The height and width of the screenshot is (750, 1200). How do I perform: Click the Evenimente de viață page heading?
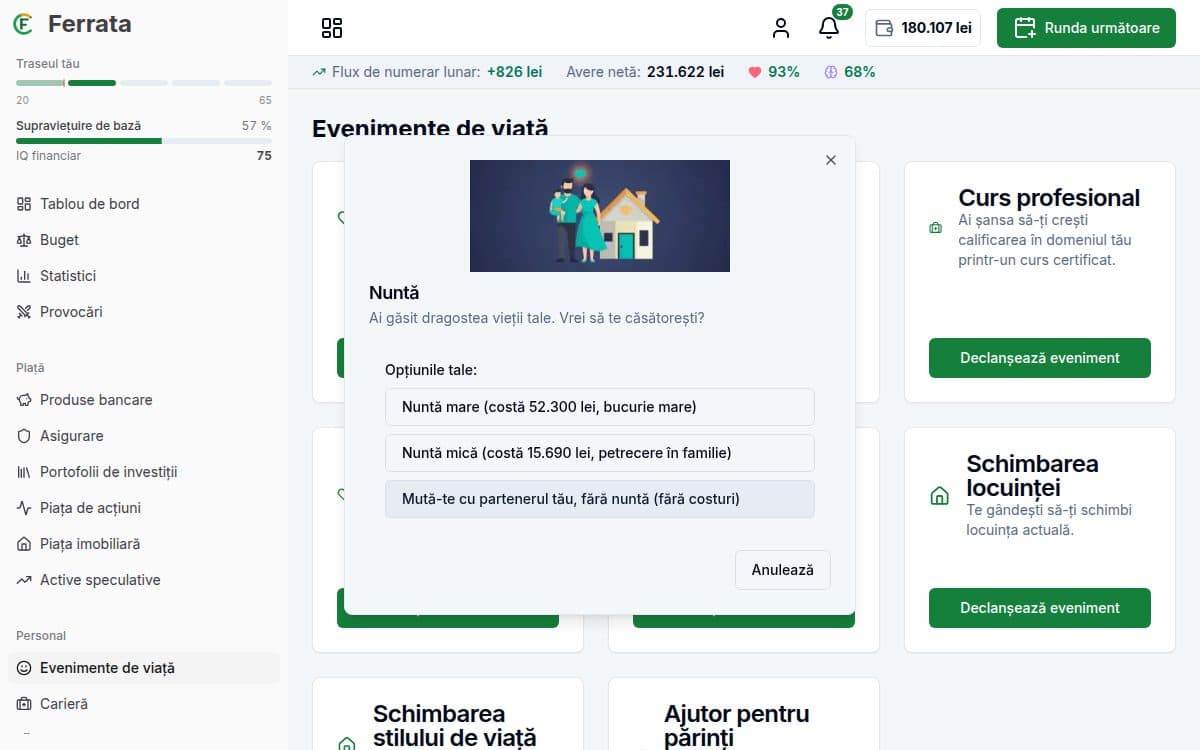point(430,128)
